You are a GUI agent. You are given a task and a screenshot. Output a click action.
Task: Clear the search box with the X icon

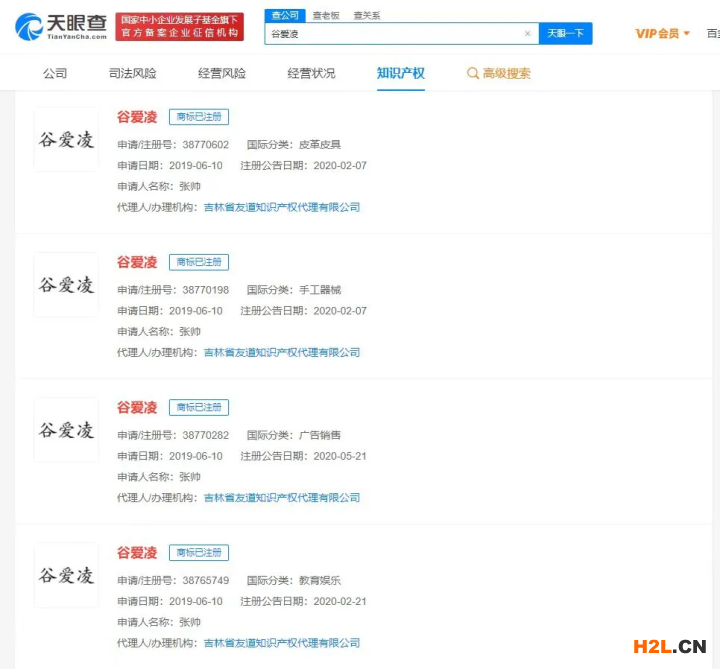click(527, 33)
